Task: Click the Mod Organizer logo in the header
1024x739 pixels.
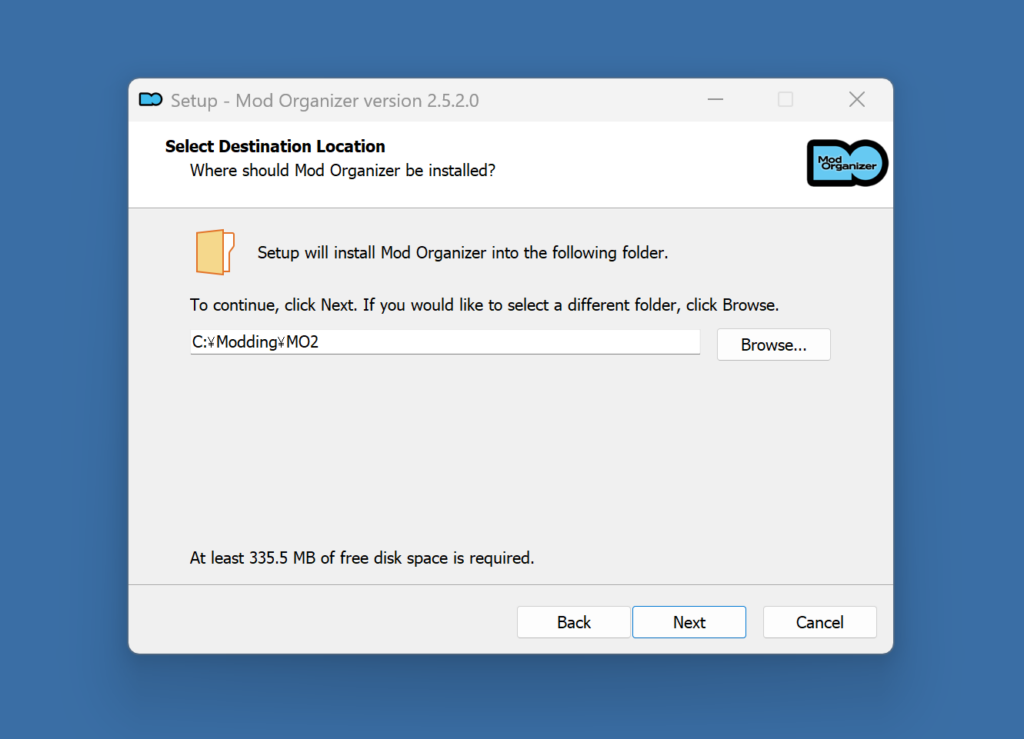Action: tap(847, 163)
